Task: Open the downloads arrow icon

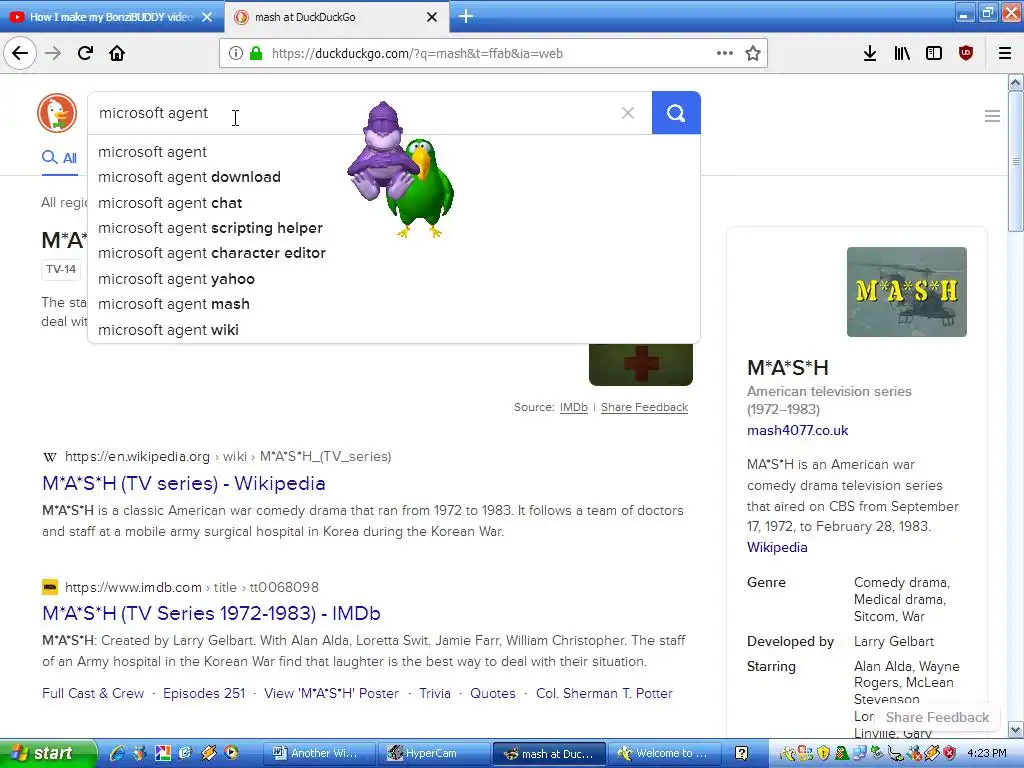Action: click(870, 54)
